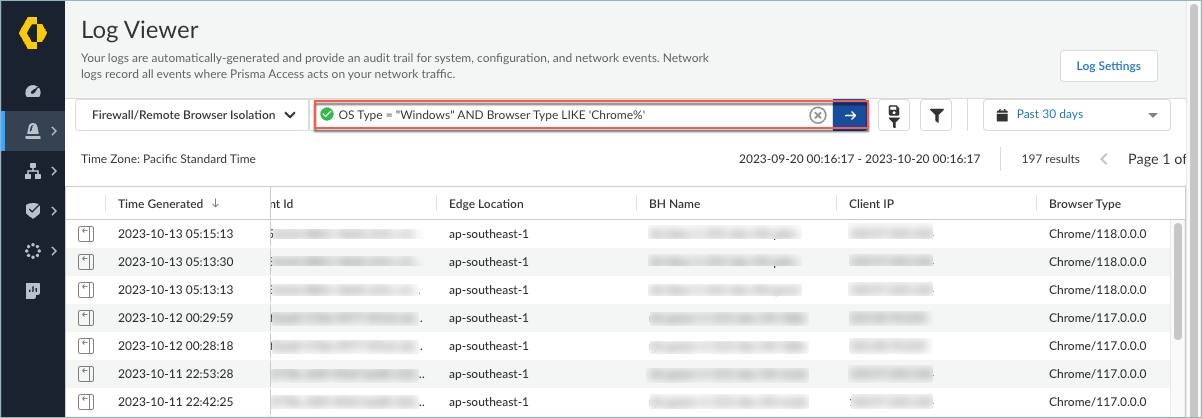Click the Prisma logo in the sidebar

(33, 33)
